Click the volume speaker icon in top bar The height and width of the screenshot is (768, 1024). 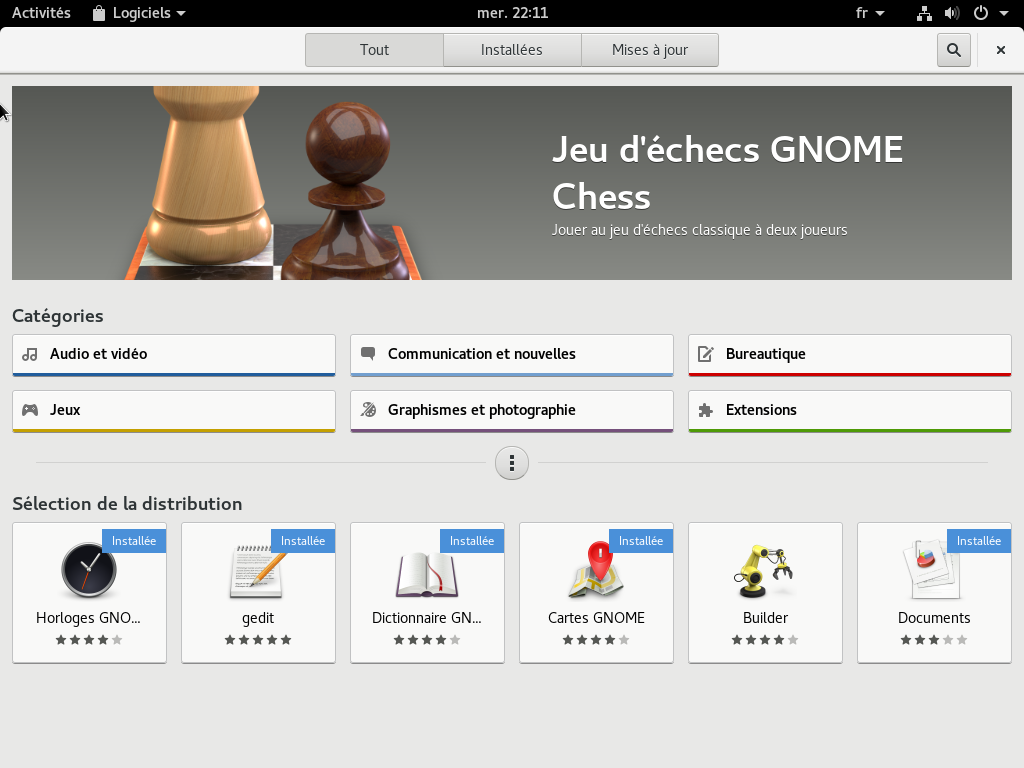click(951, 13)
